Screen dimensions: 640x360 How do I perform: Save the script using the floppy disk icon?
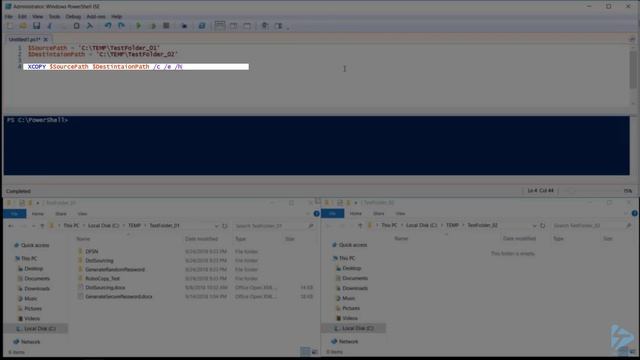[x=36, y=26]
